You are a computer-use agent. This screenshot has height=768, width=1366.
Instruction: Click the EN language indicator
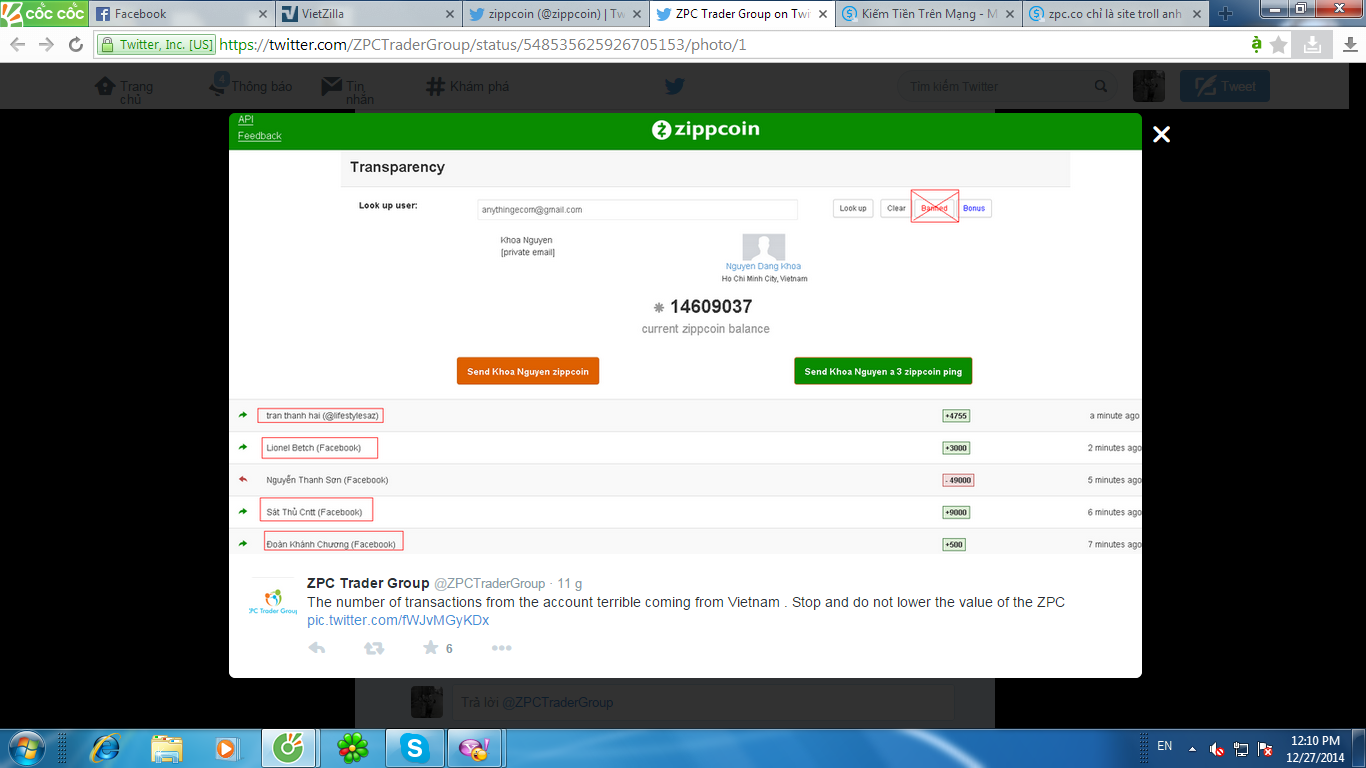(1164, 746)
